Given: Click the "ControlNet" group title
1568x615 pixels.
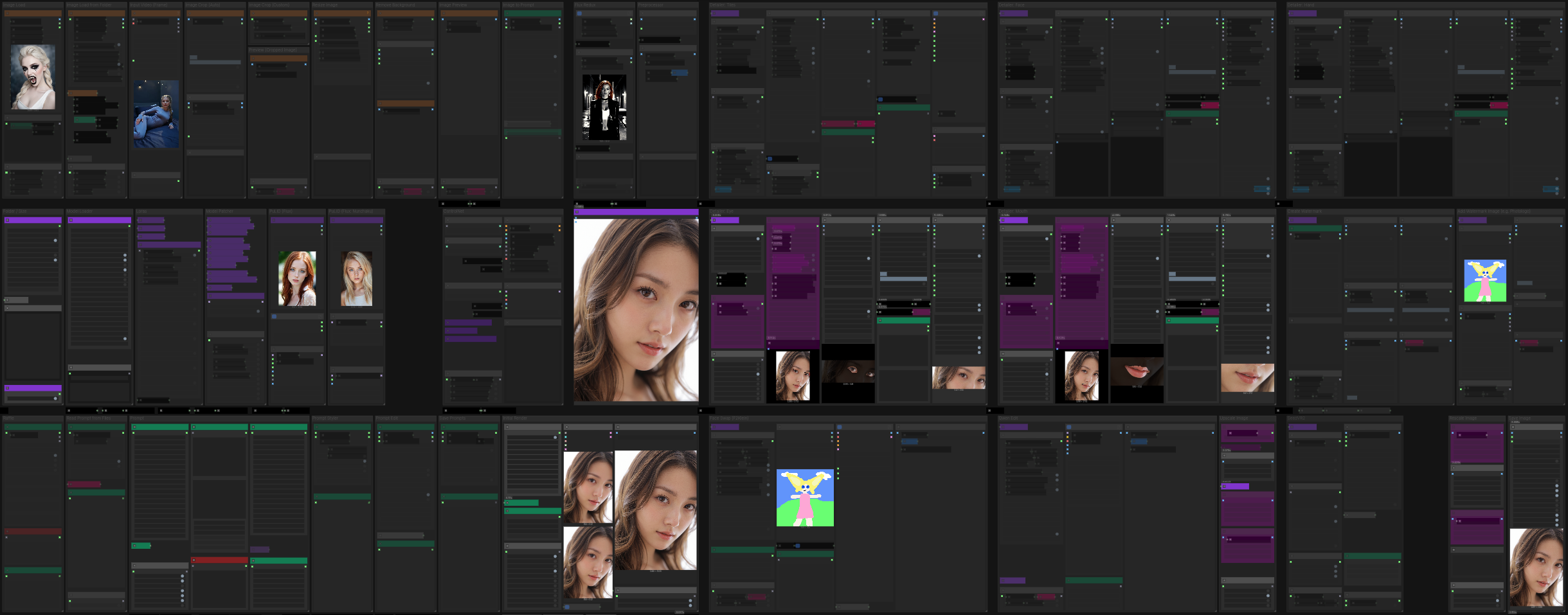Looking at the screenshot, I should tap(454, 211).
